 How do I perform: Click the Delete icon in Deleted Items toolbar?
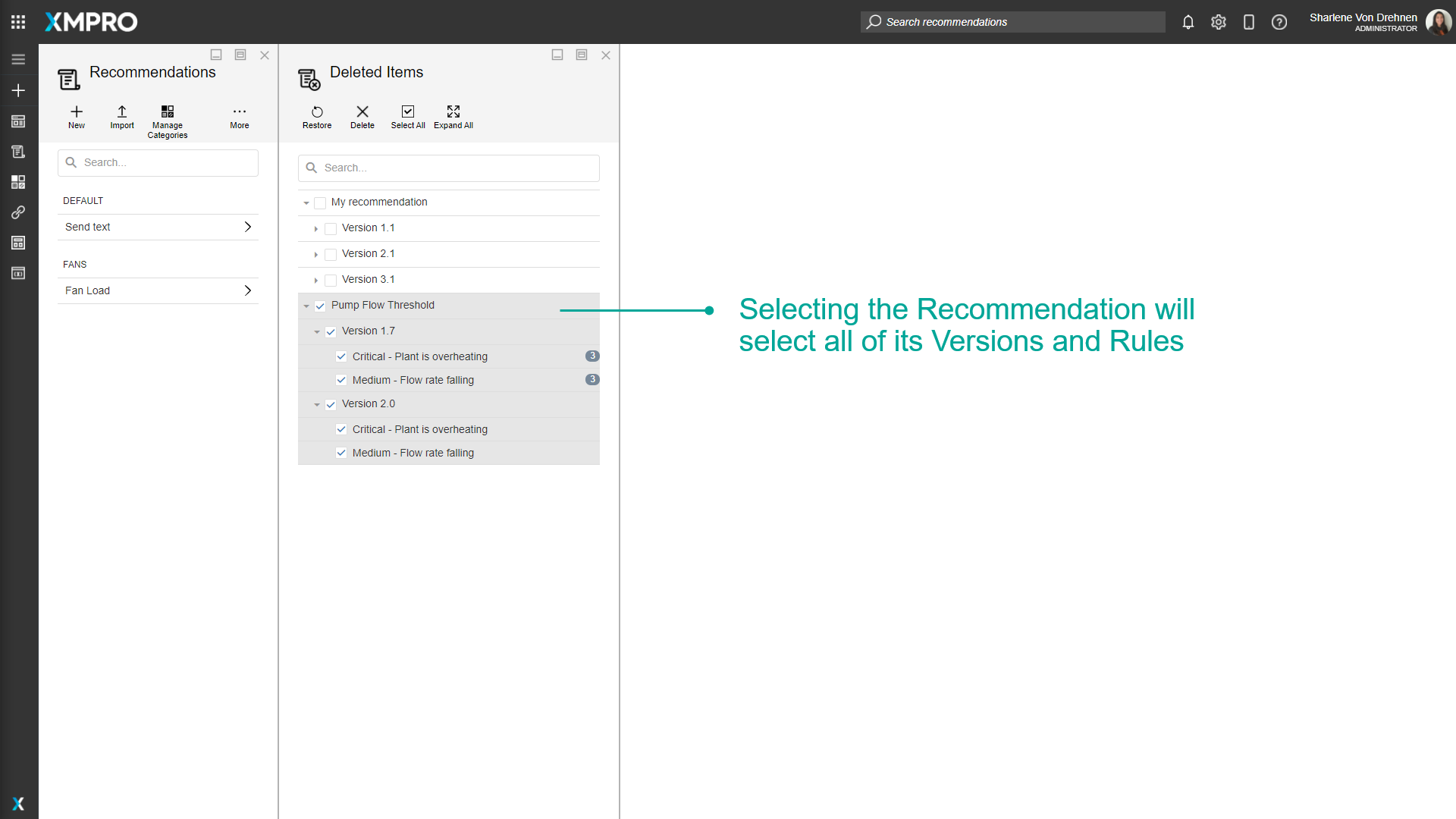(x=362, y=117)
